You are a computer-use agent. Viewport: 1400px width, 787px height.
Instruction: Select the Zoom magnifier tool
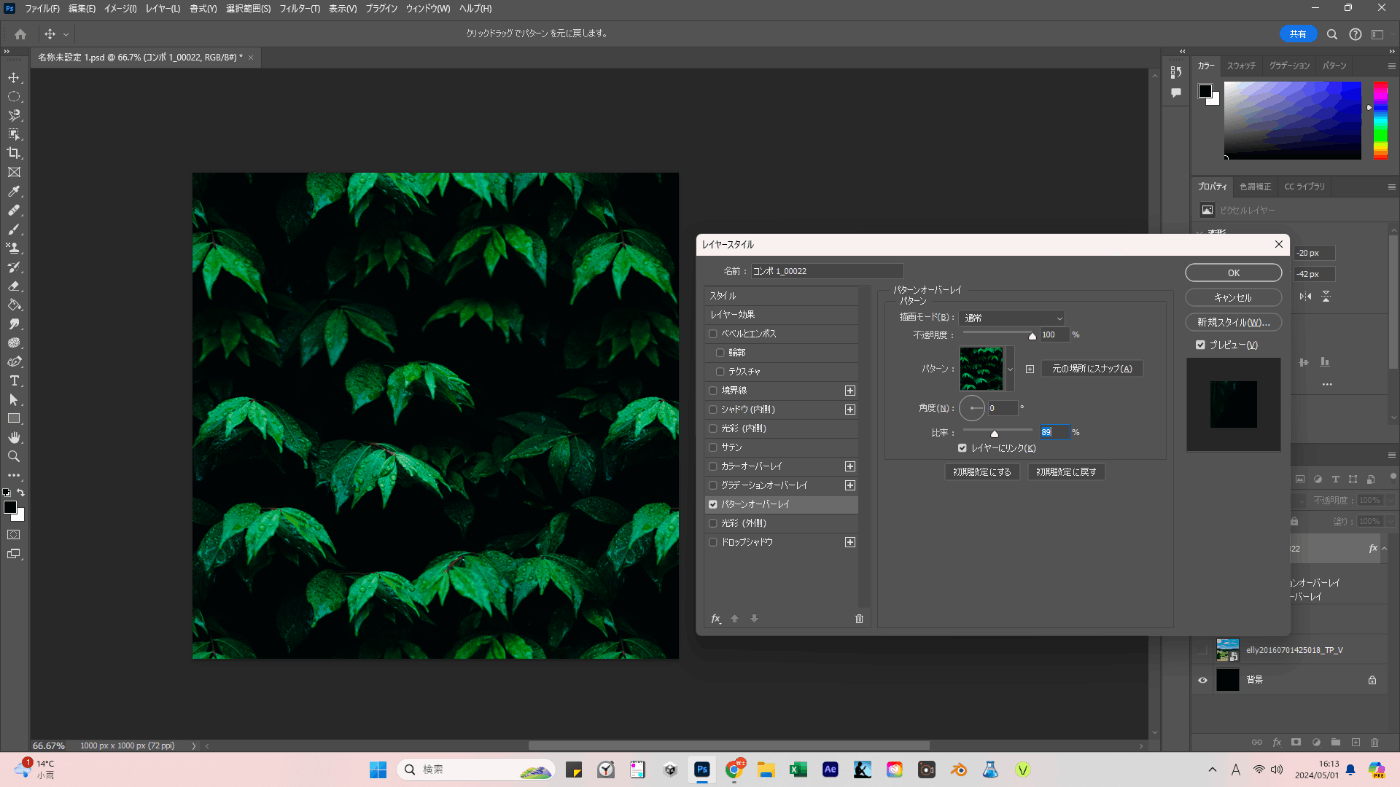coord(14,456)
